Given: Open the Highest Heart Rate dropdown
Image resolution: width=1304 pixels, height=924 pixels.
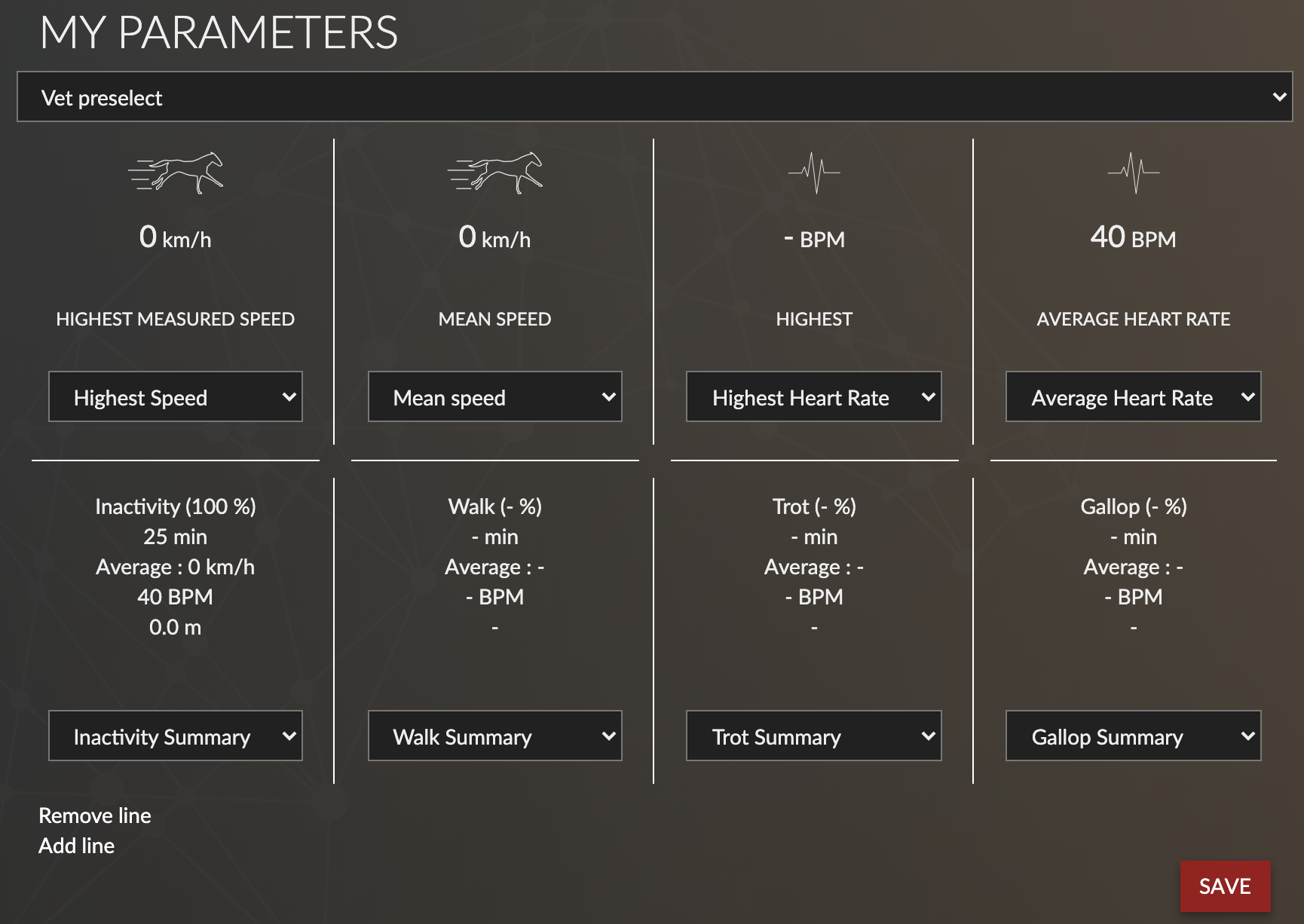Looking at the screenshot, I should coord(813,397).
